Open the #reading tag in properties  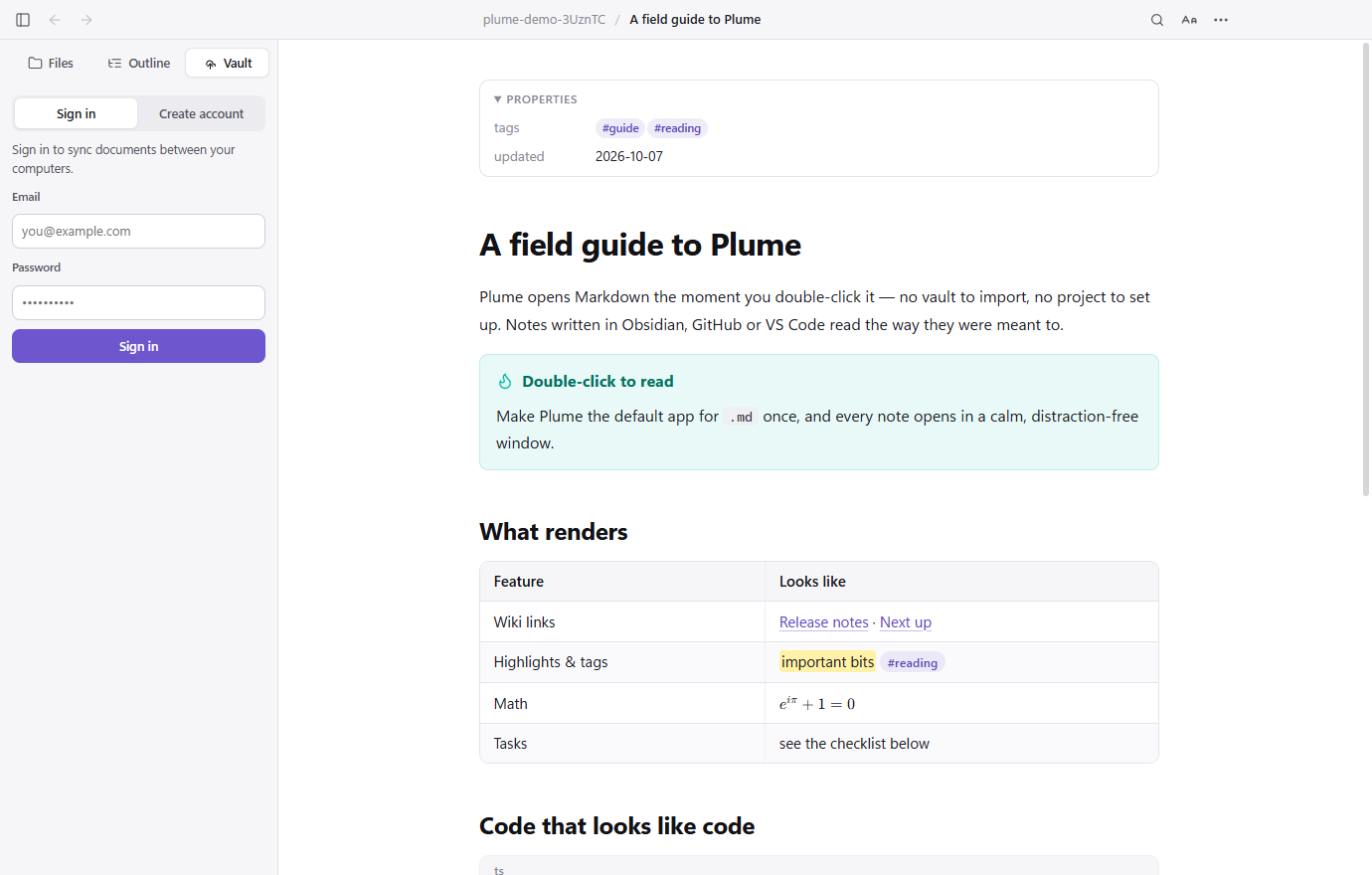point(677,128)
